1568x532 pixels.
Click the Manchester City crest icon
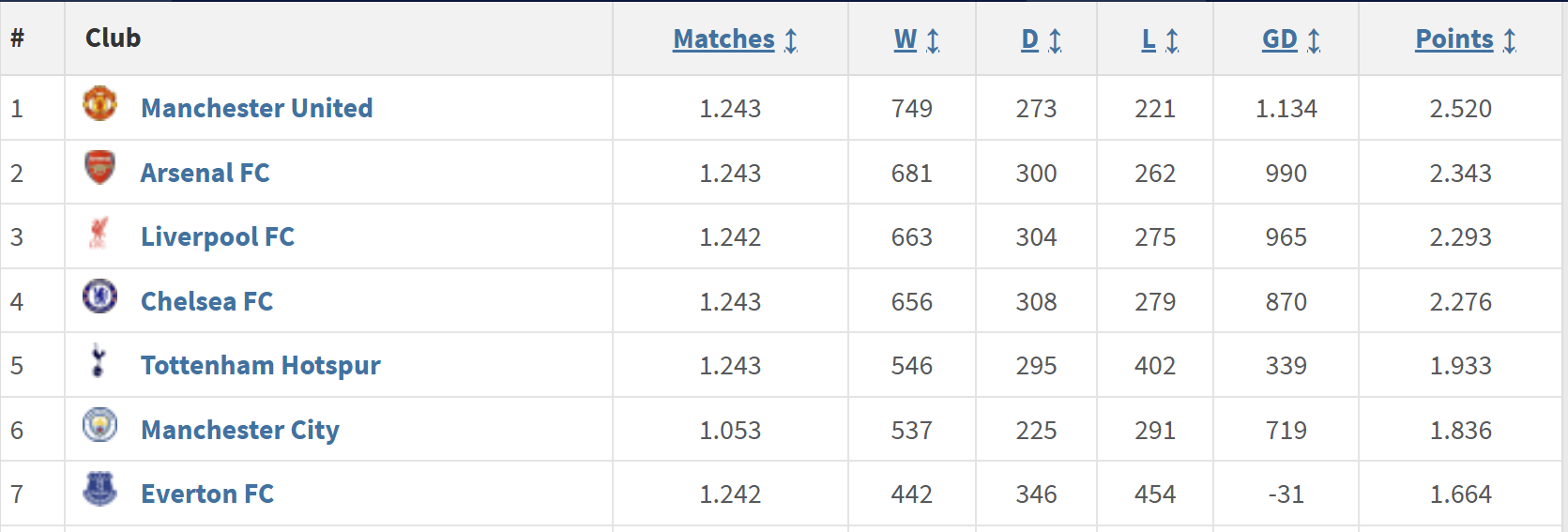[x=99, y=425]
